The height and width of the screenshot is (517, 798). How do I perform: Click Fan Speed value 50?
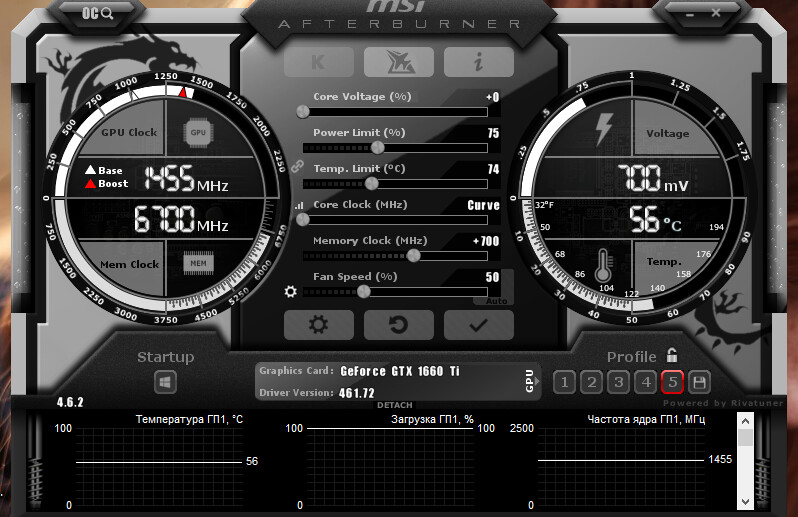(492, 277)
